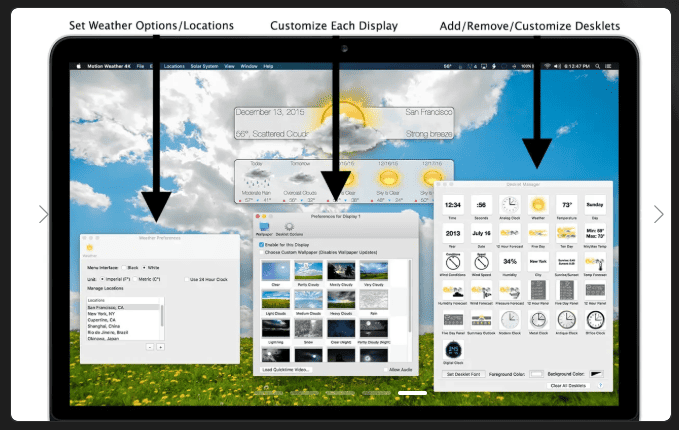Image resolution: width=679 pixels, height=430 pixels.
Task: Open the File menu
Action: coord(140,66)
